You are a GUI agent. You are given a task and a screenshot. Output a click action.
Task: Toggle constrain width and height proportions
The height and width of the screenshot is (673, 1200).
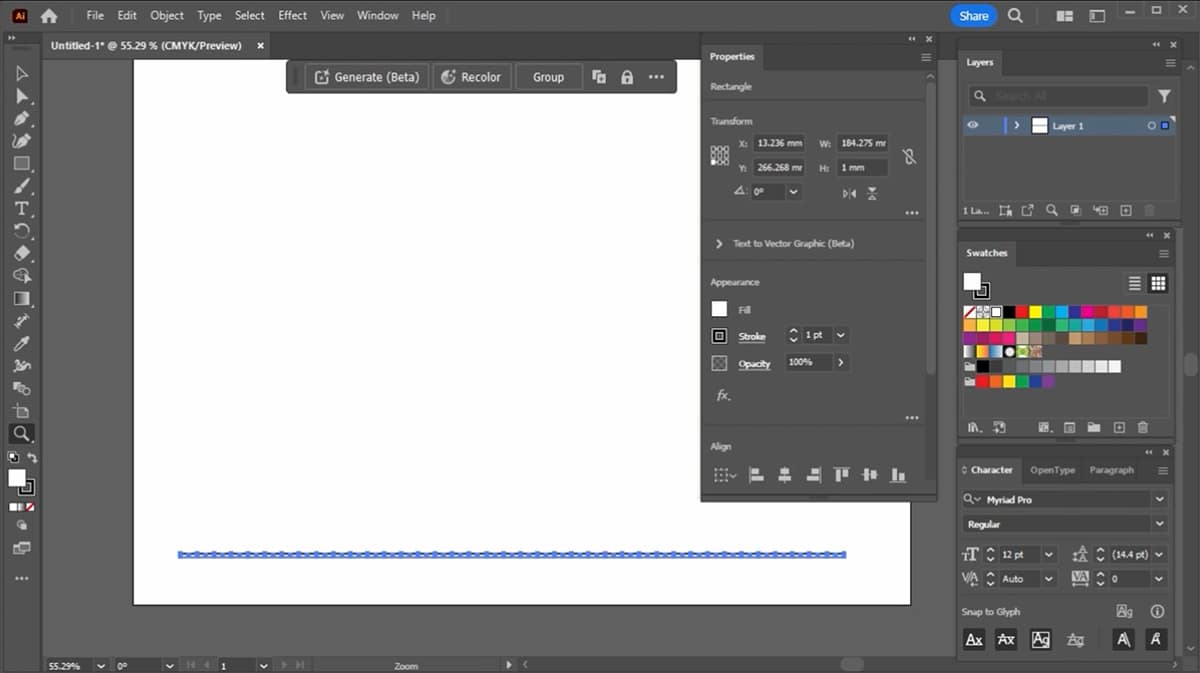908,156
